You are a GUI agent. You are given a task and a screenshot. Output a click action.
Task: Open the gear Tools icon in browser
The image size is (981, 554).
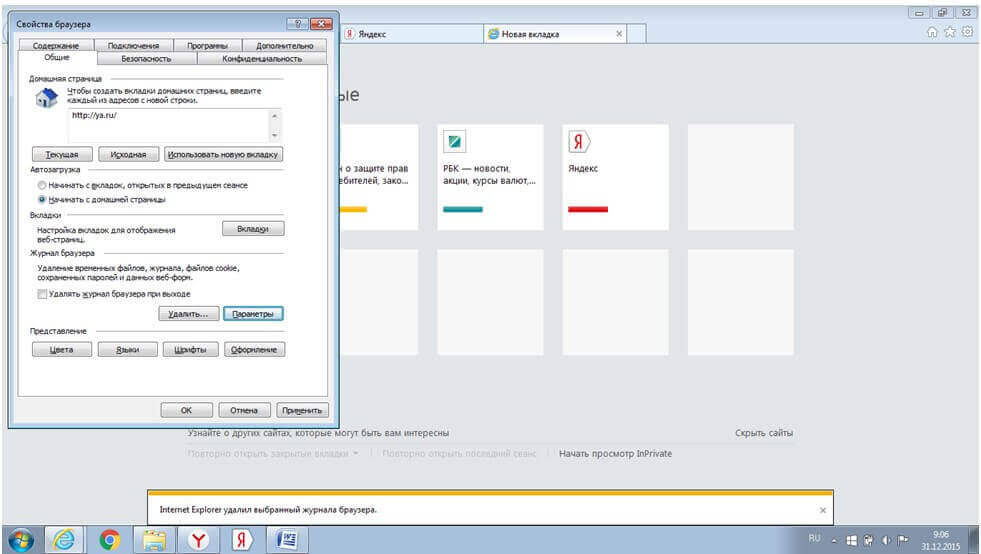[966, 33]
